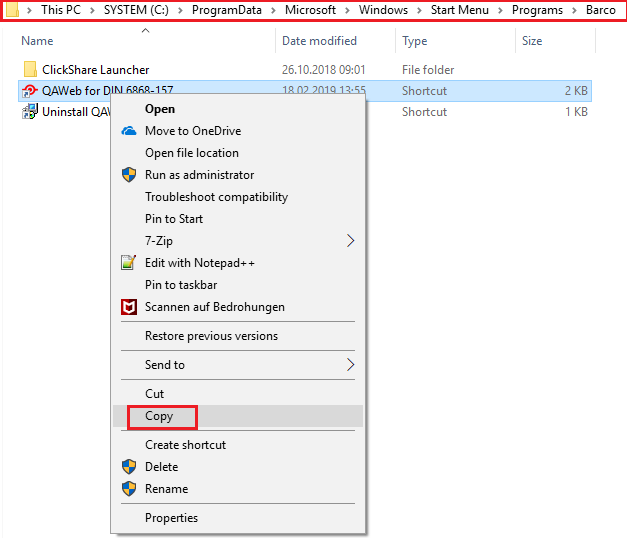Select the QAWeb for DIN 6868-157 file name
627x549 pixels.
(108, 90)
